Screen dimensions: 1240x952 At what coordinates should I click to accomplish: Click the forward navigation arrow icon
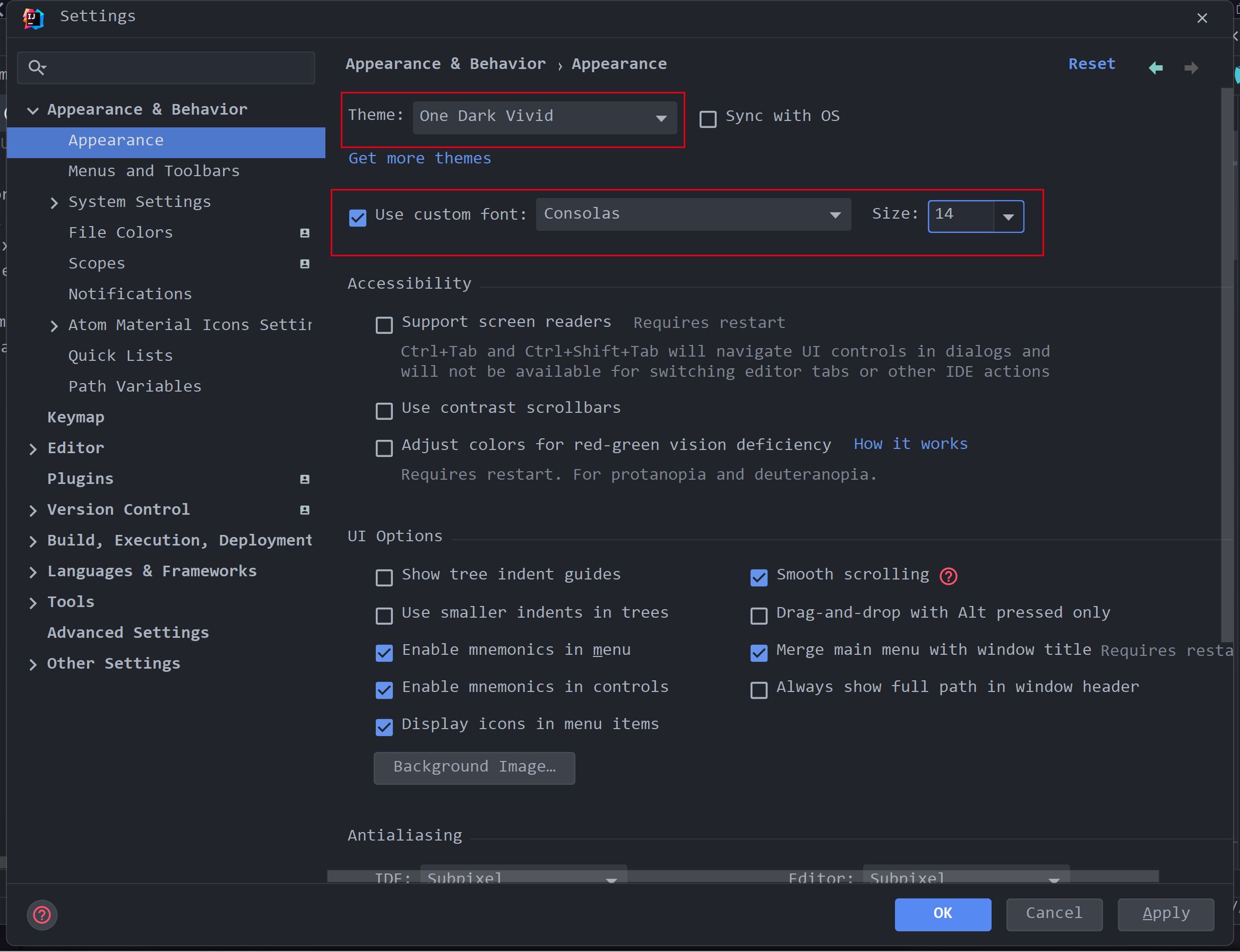(1191, 68)
